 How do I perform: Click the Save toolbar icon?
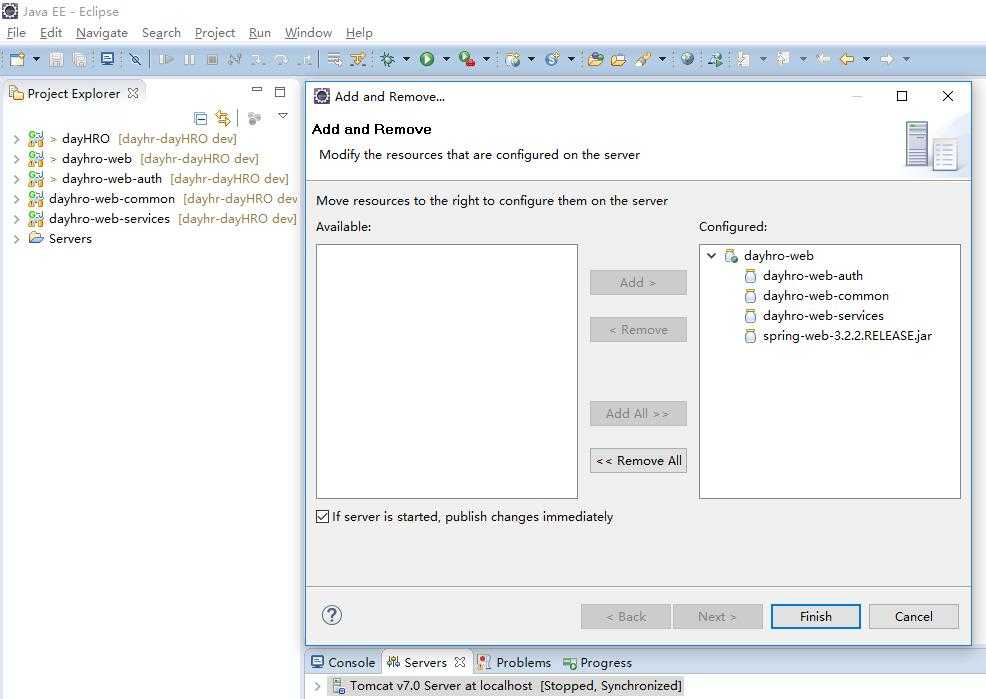pos(57,59)
